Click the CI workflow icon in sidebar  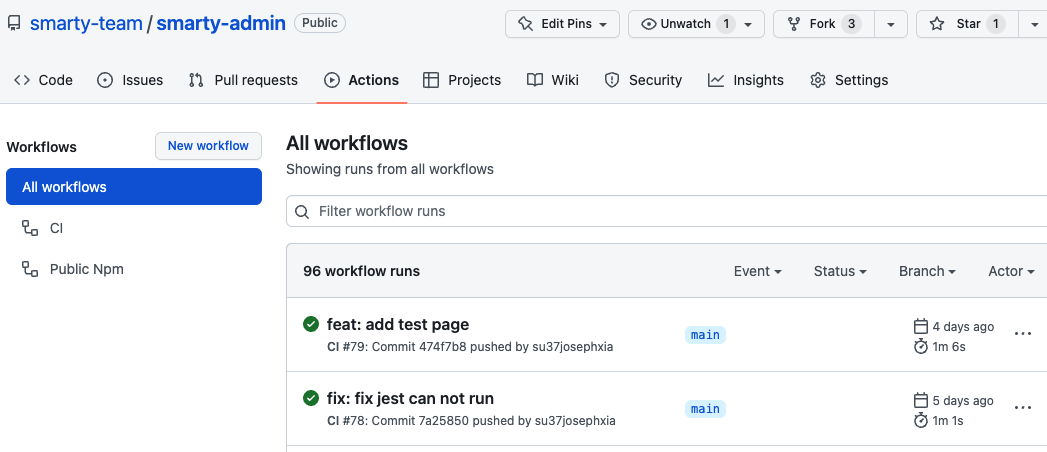click(x=30, y=229)
